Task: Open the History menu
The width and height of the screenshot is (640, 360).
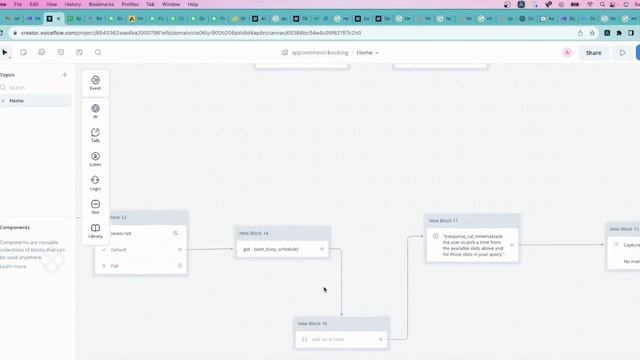Action: click(73, 4)
